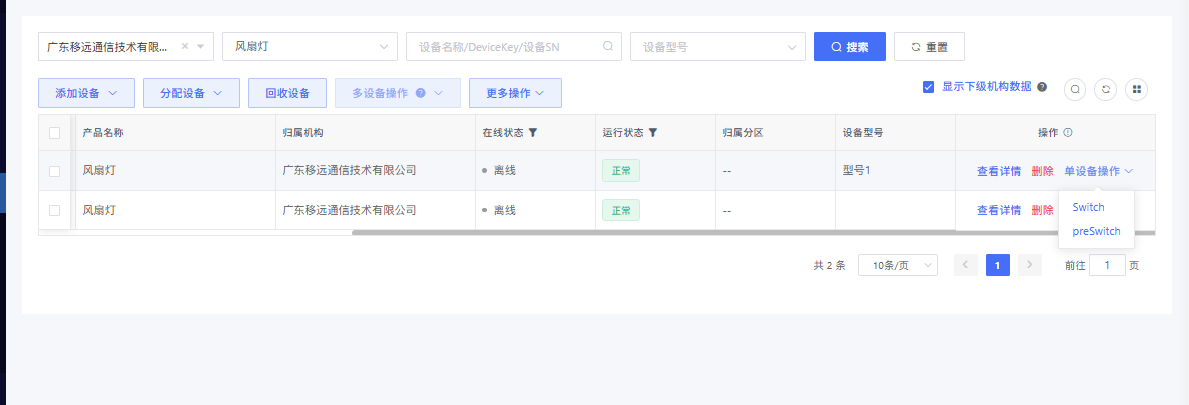The image size is (1189, 405).
Task: Click the help icon next to 显示下级机构数据
Action: [x=1042, y=87]
